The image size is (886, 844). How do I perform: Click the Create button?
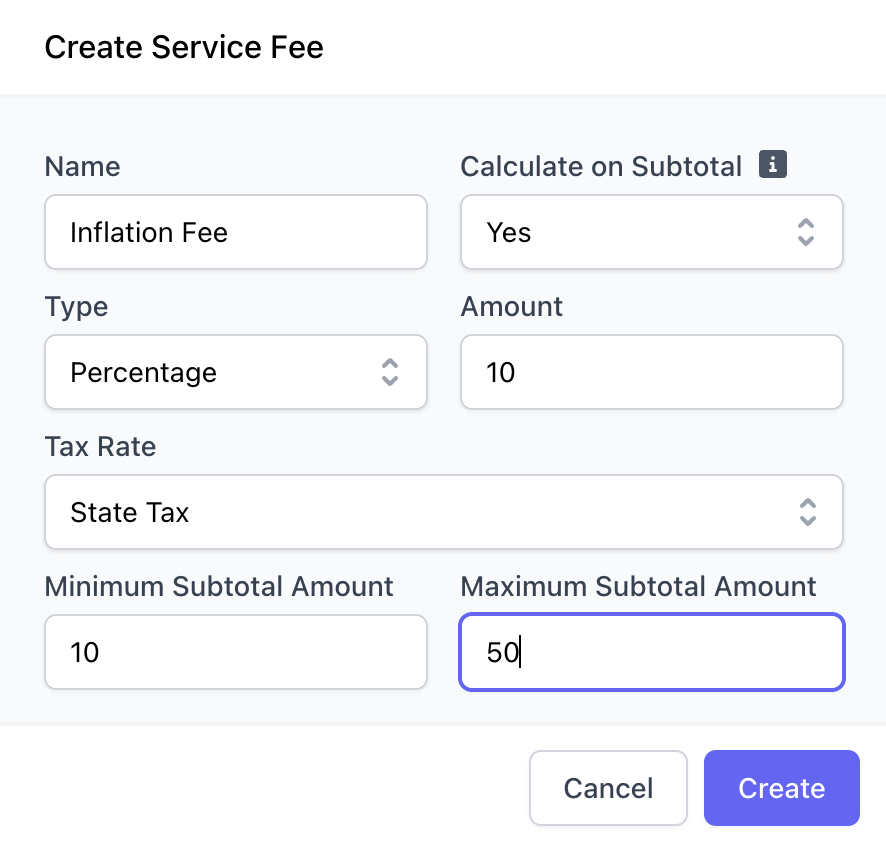coord(781,788)
